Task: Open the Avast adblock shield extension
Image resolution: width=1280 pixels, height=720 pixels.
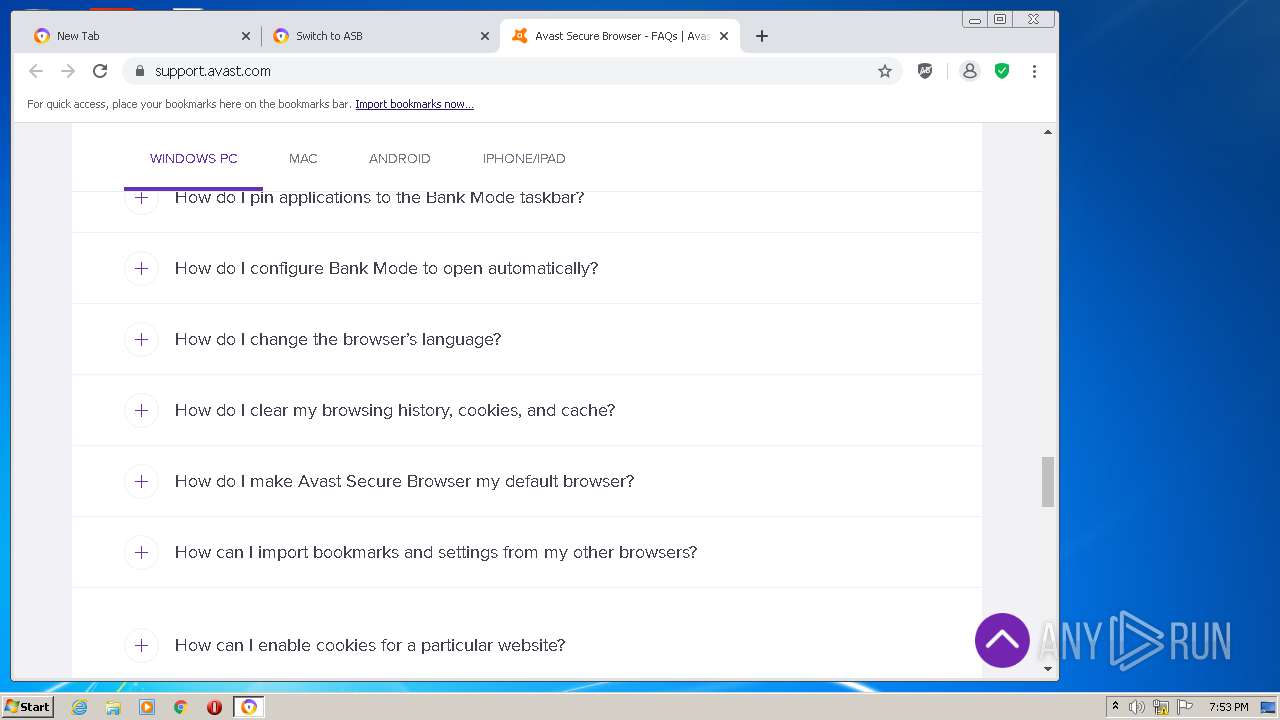Action: point(925,71)
